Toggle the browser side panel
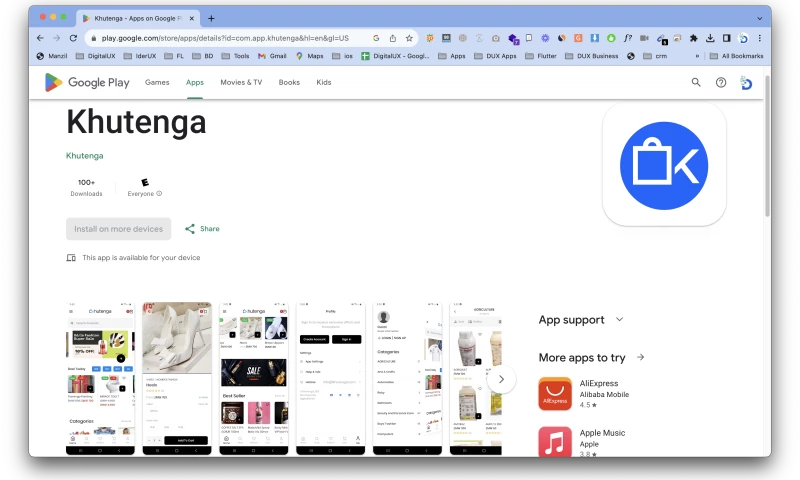This screenshot has width=800, height=480. point(727,38)
